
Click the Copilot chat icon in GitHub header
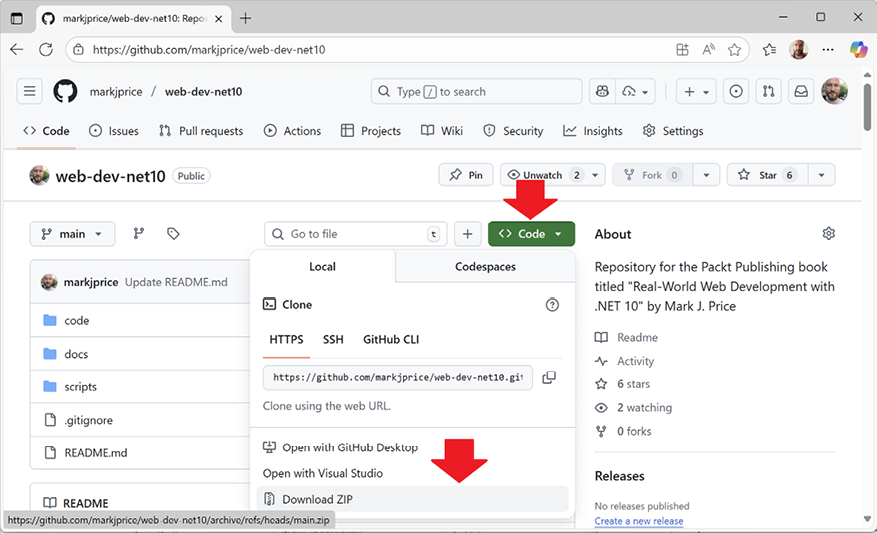(x=602, y=91)
